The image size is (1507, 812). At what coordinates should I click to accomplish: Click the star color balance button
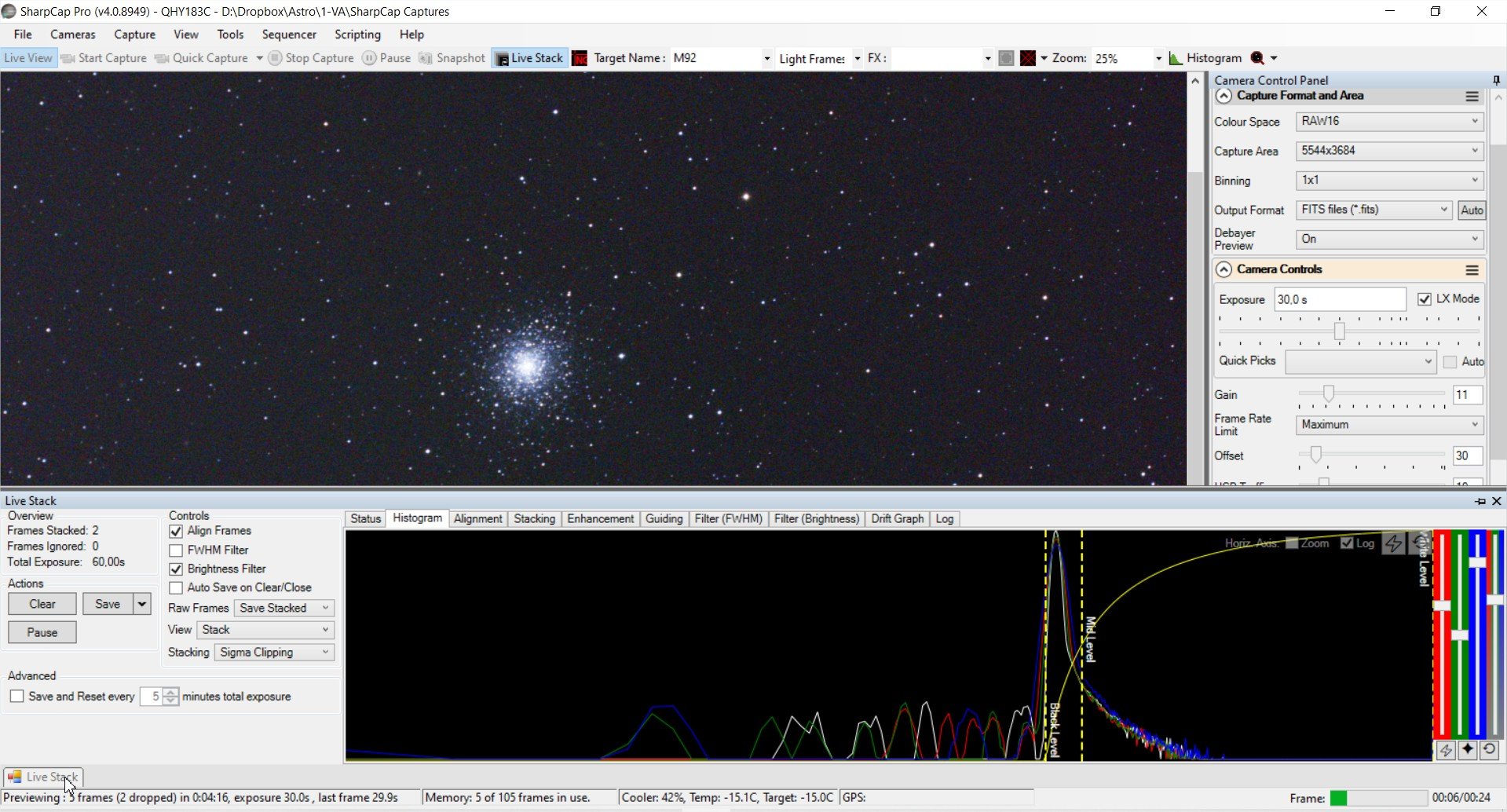[x=1467, y=750]
